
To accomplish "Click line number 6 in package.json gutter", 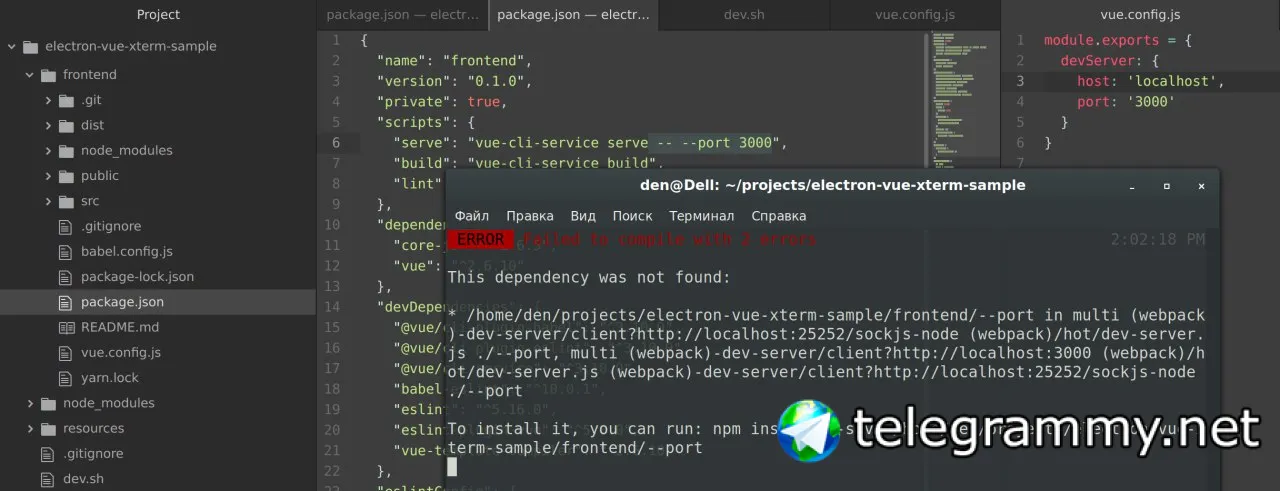I will point(336,143).
